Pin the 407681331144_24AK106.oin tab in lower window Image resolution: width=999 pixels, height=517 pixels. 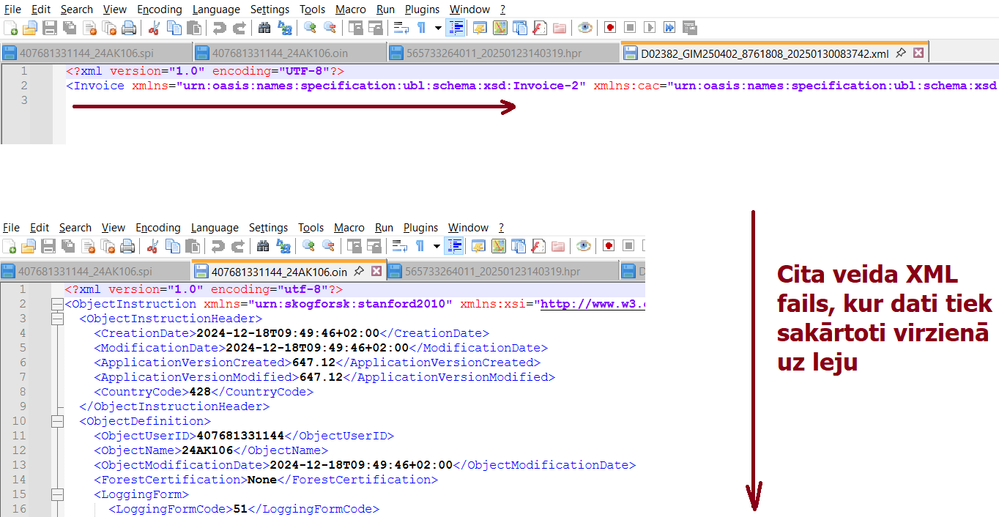359,271
